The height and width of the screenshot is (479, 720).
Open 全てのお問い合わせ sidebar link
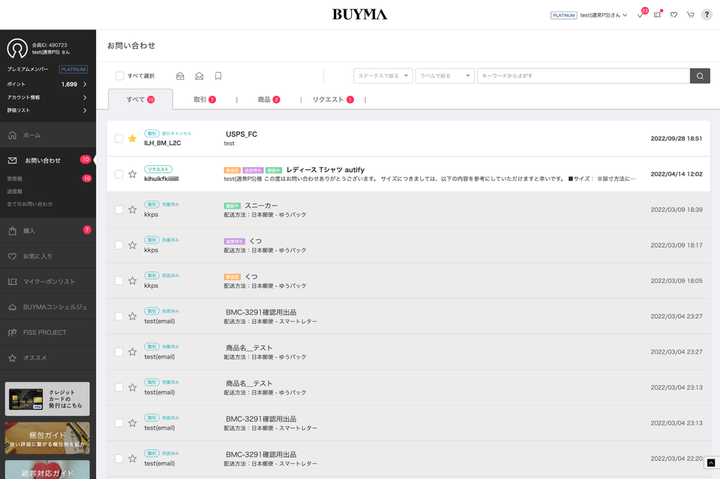30,204
